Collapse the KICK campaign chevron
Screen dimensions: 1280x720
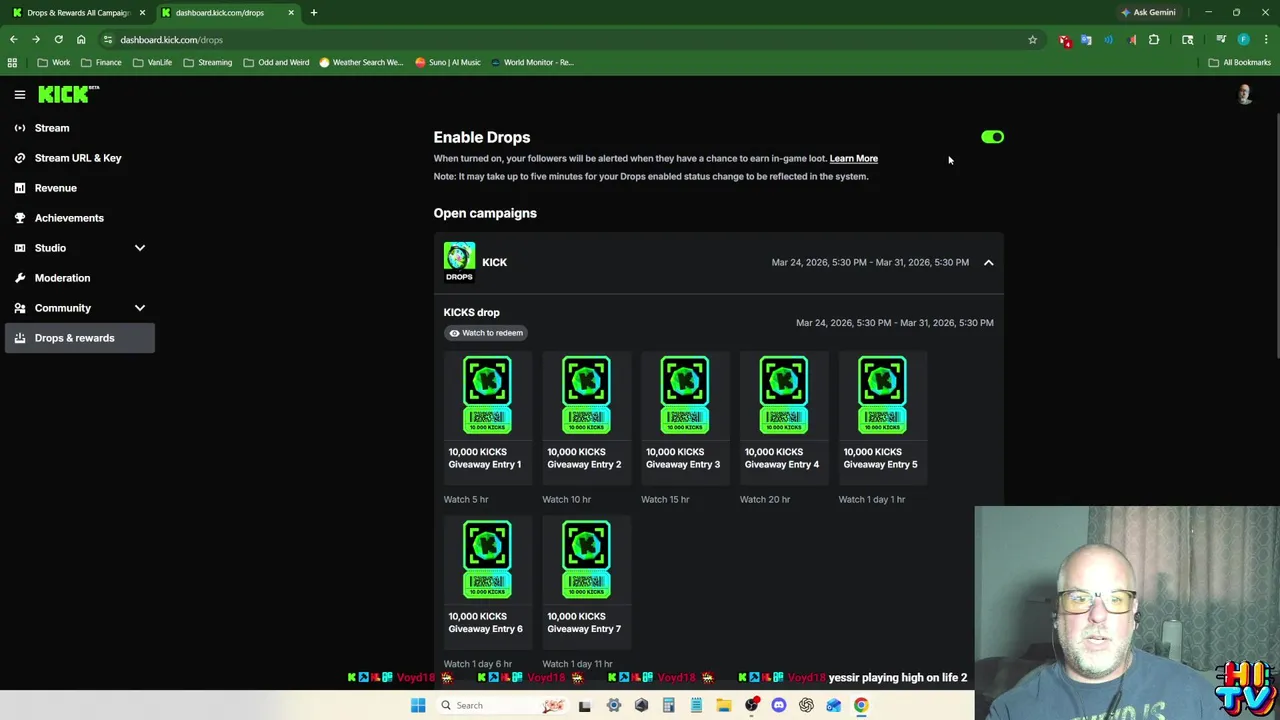pyautogui.click(x=988, y=262)
